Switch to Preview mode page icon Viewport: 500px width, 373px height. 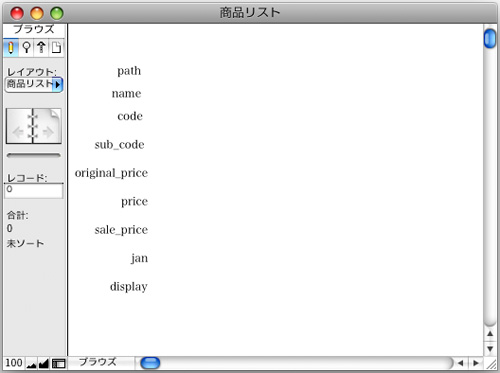click(x=56, y=48)
